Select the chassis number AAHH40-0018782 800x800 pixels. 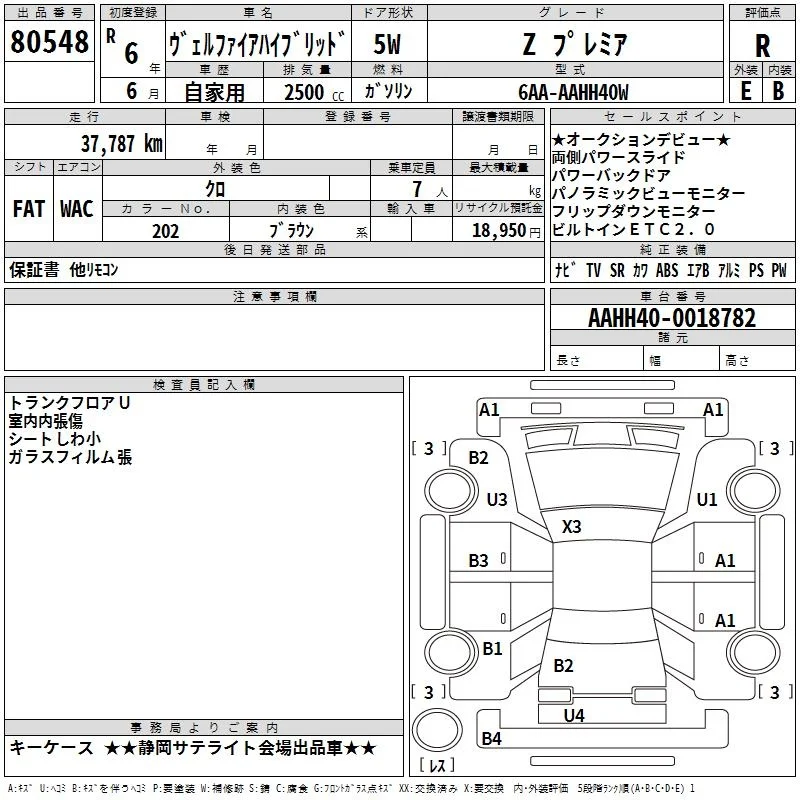(672, 318)
